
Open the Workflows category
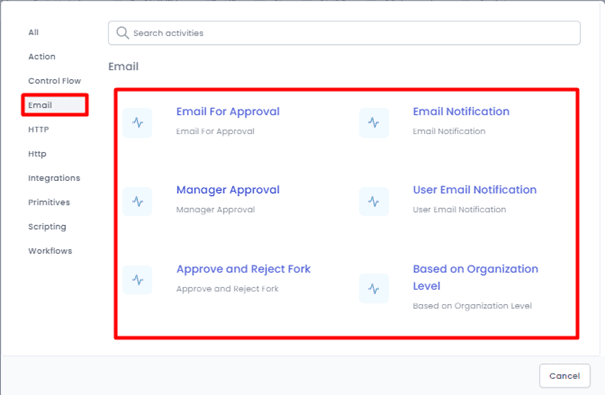click(50, 251)
